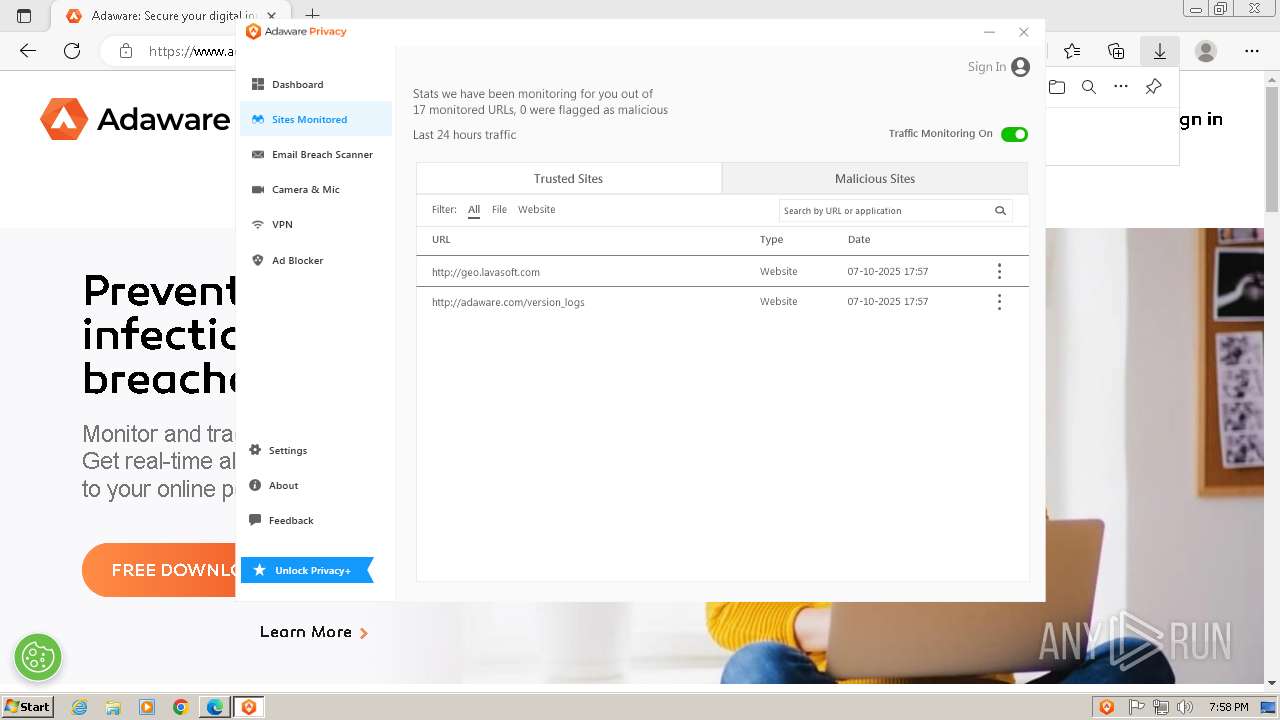Image resolution: width=1280 pixels, height=720 pixels.
Task: Open downloads folder icon in downloads panel
Action: [x=1057, y=87]
